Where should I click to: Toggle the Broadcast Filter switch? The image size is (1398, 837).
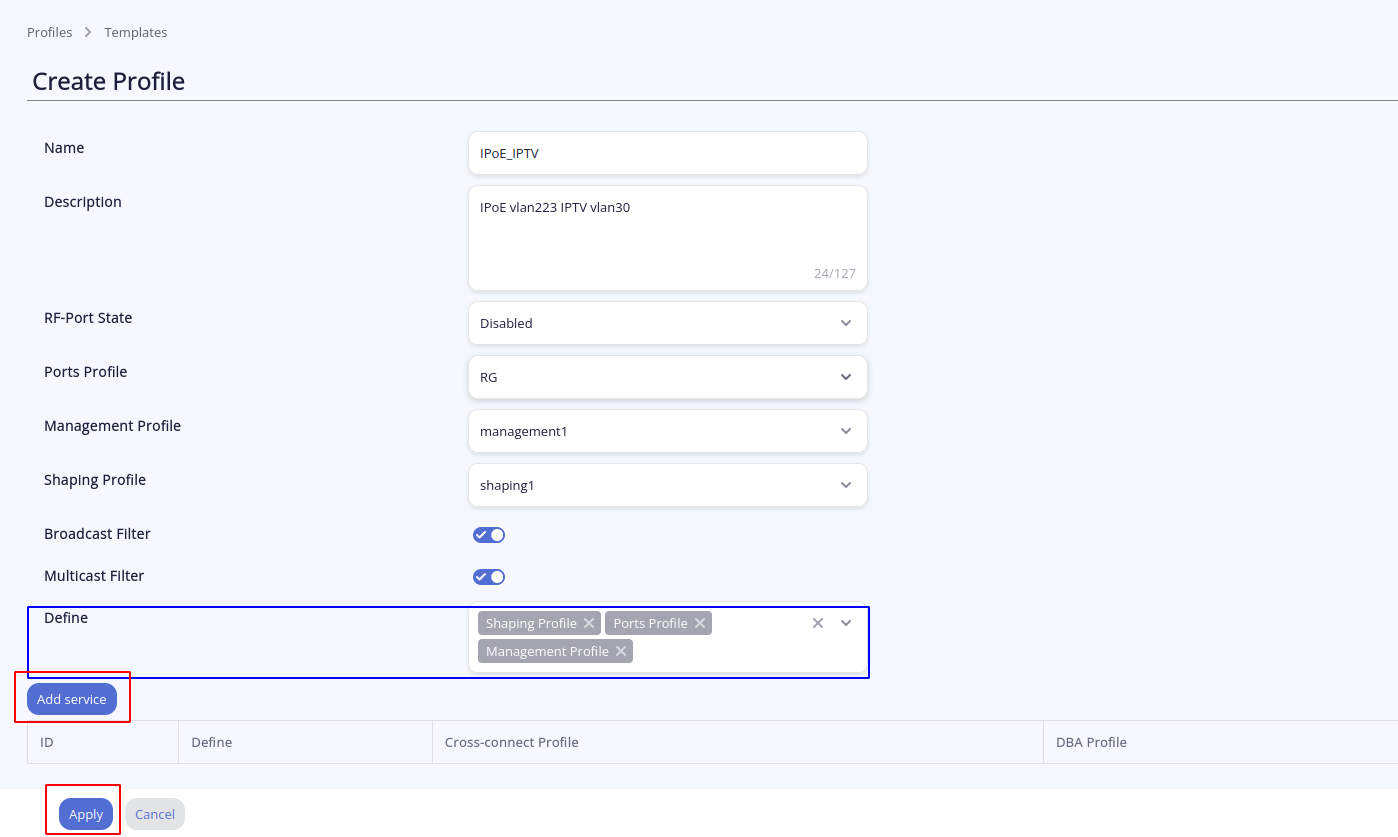(489, 535)
